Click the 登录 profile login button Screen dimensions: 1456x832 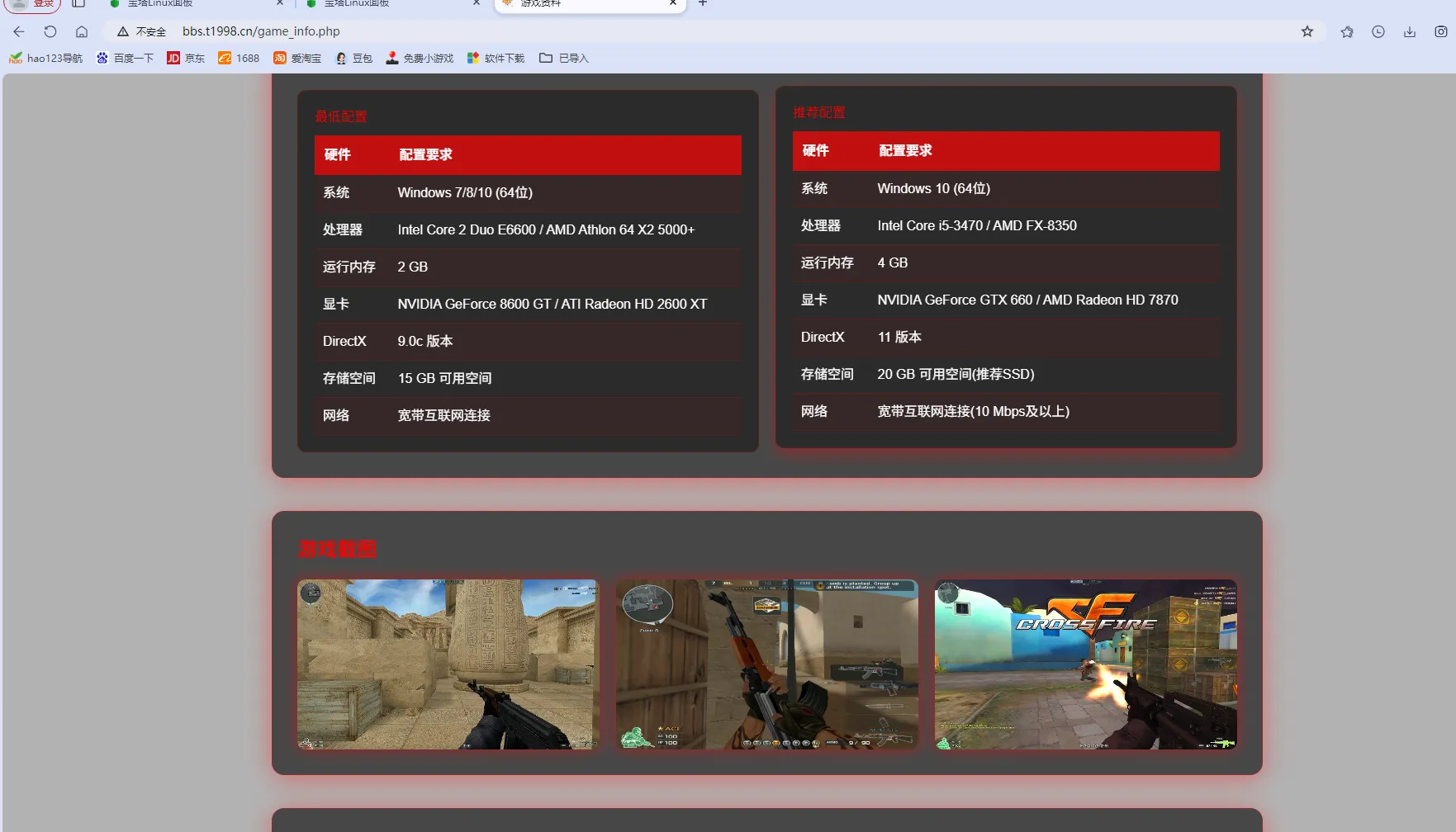coord(34,4)
